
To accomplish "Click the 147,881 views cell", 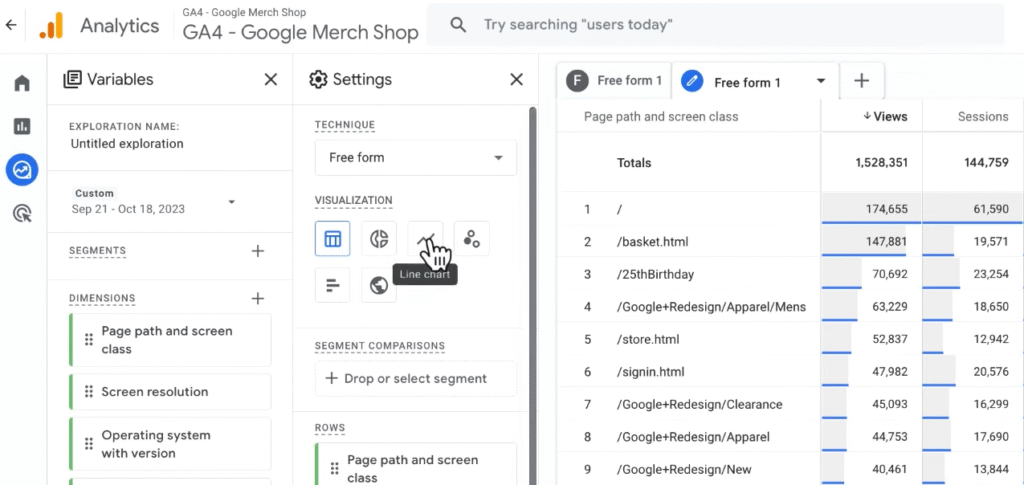I will (872, 242).
